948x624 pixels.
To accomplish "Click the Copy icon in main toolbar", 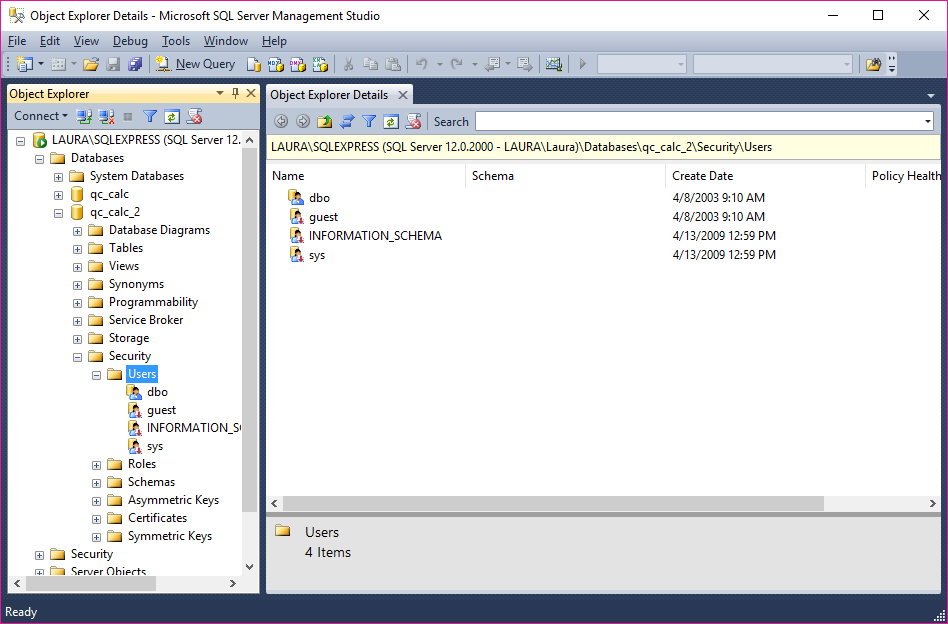I will 370,64.
